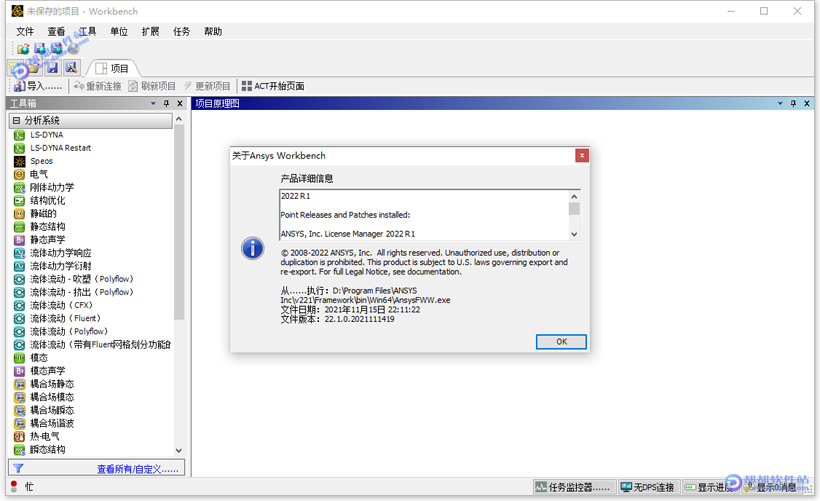
Task: Click the 流体流动 (CFX) icon
Action: [19, 305]
